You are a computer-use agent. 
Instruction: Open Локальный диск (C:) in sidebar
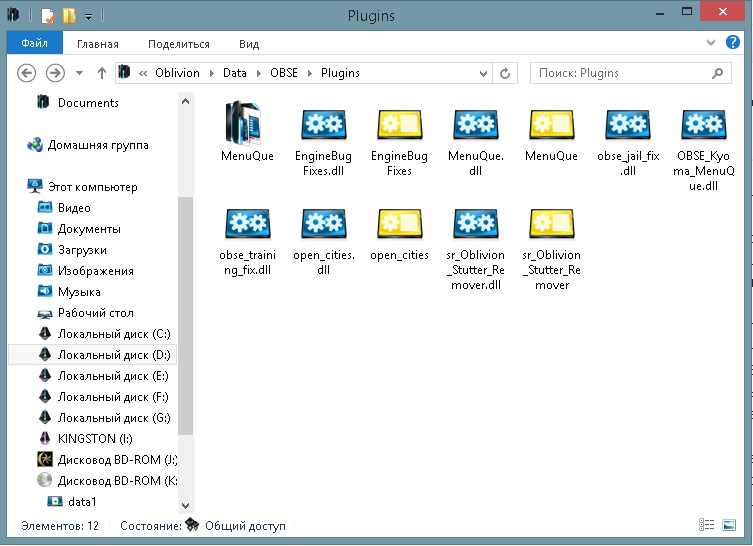pos(114,334)
